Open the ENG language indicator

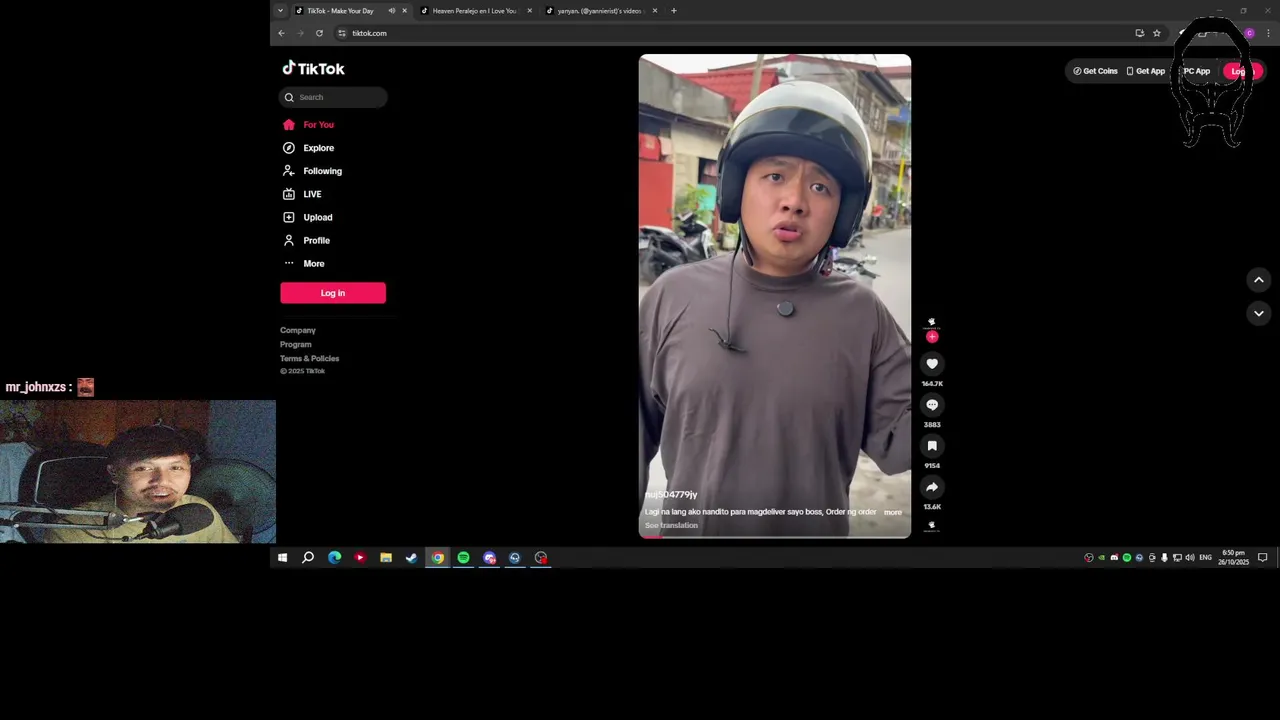[x=1205, y=558]
